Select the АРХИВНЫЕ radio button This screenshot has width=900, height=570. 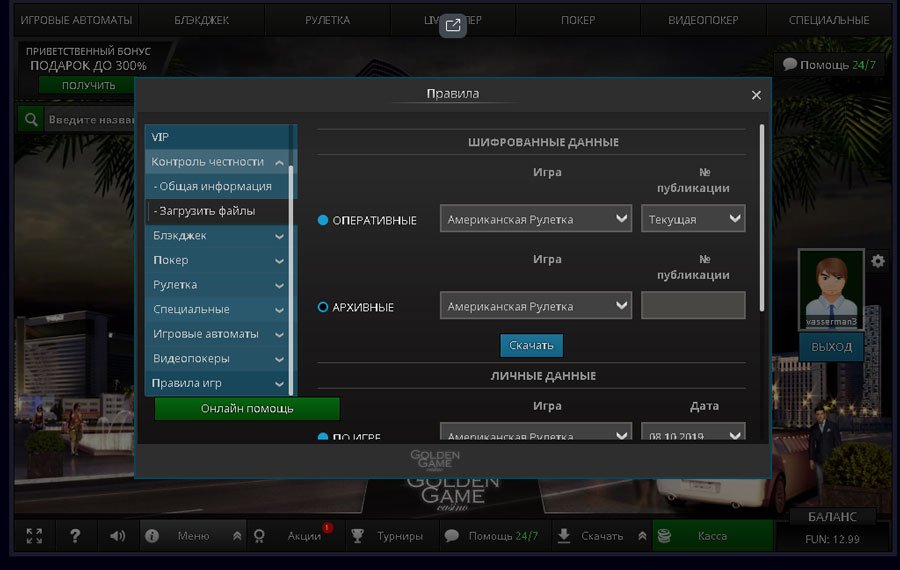coord(323,307)
